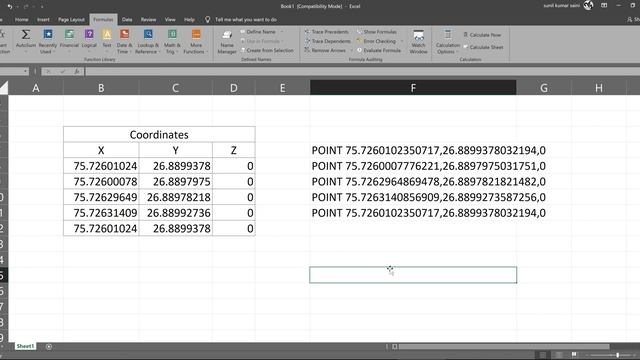
Task: Select cell with value 75.72629649
Action: point(101,197)
